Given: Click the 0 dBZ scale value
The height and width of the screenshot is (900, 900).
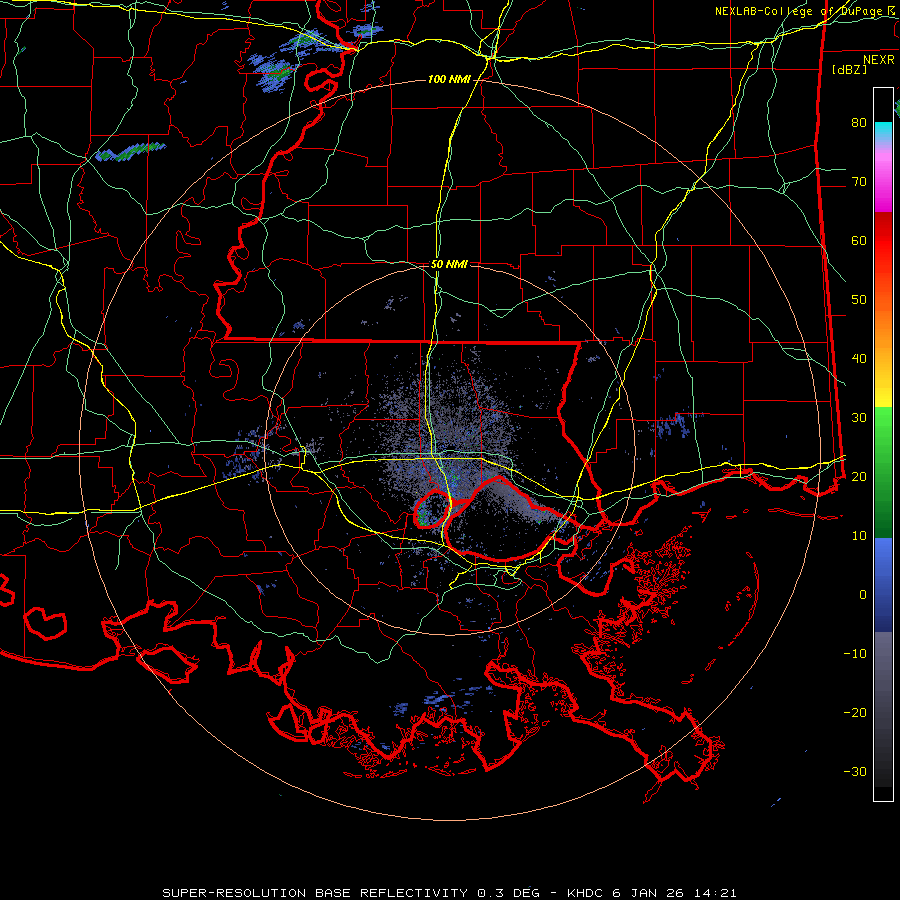Looking at the screenshot, I should point(863,595).
